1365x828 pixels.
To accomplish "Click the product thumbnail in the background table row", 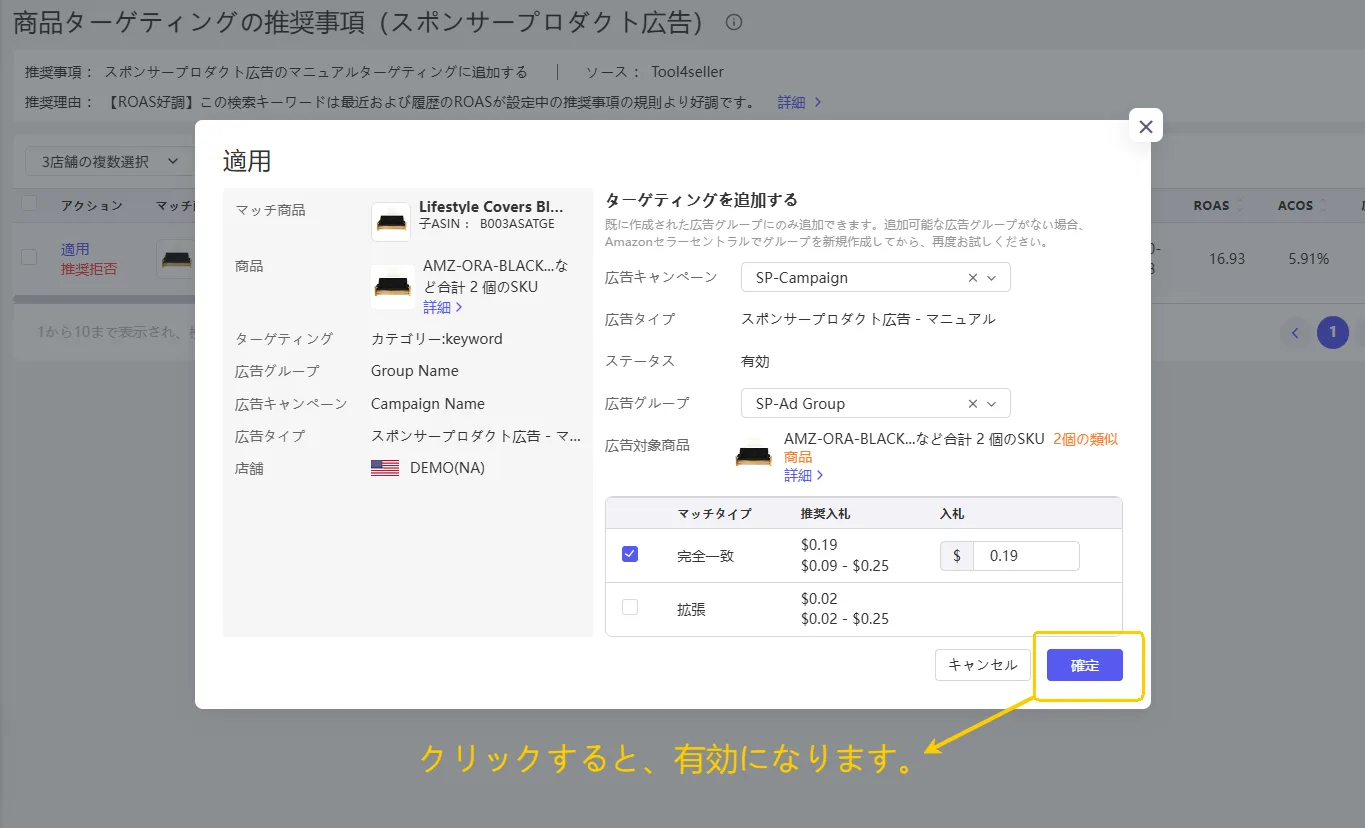I will click(x=175, y=259).
